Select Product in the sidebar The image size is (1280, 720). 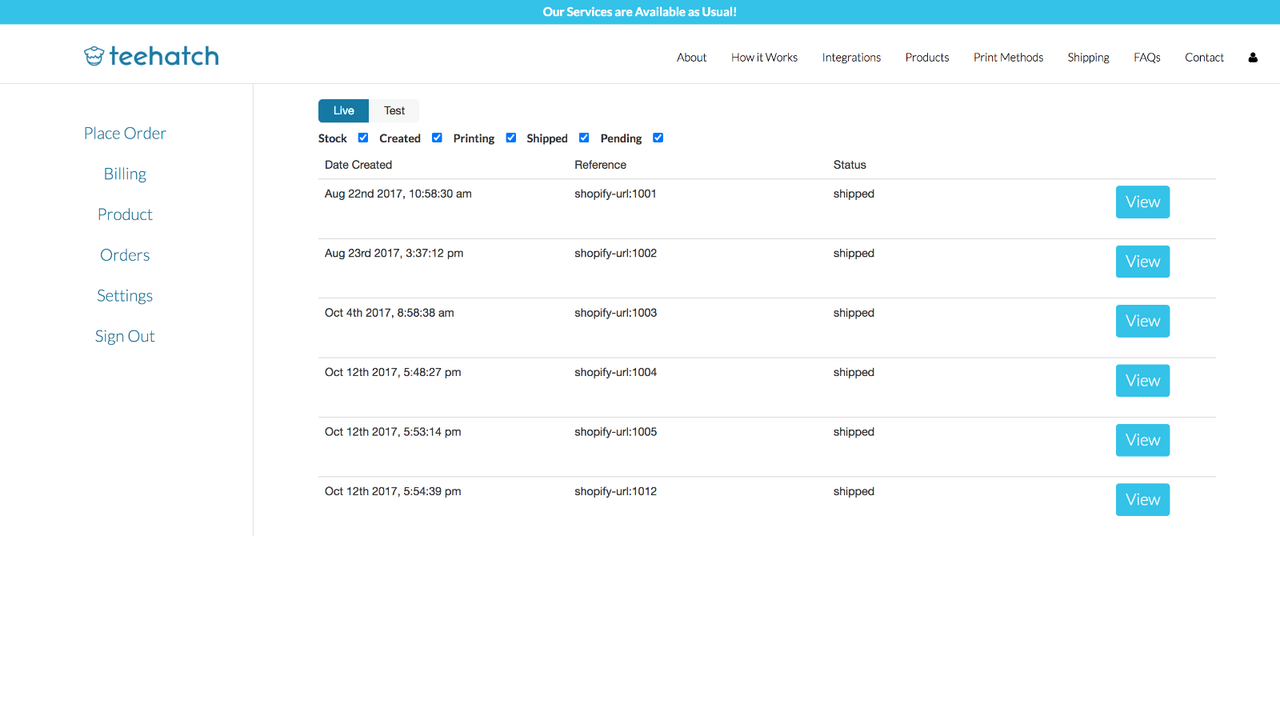124,214
